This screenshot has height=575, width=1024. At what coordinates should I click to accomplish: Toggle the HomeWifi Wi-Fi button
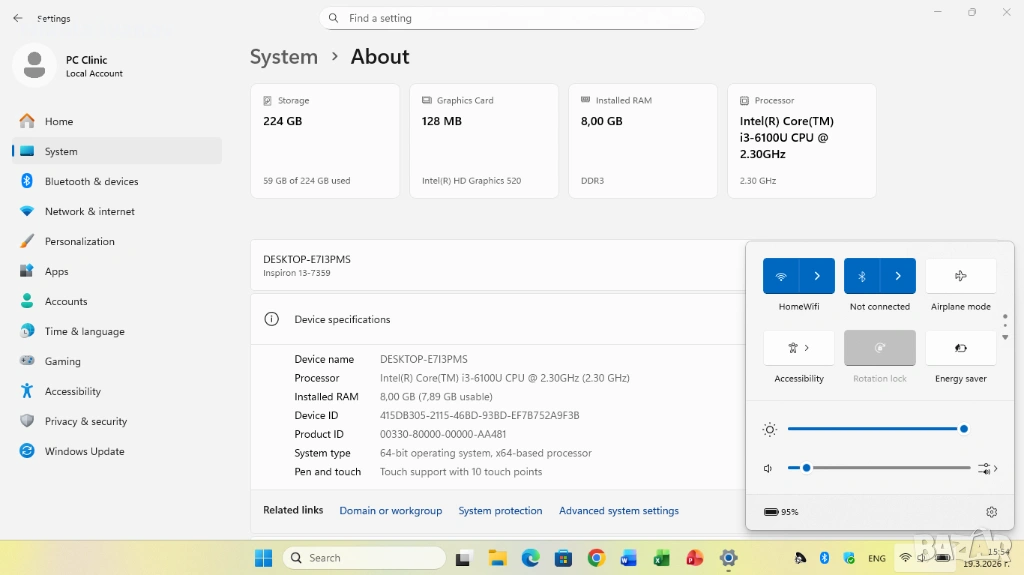click(x=781, y=276)
